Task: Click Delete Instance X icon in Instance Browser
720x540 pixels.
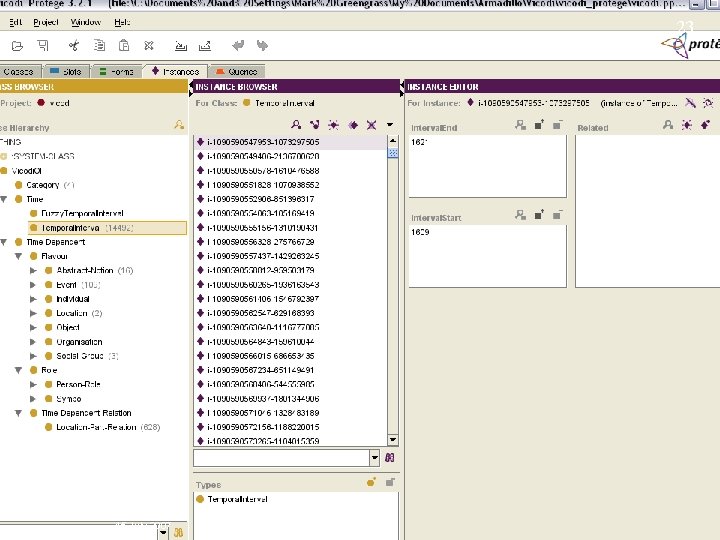Action: point(371,125)
